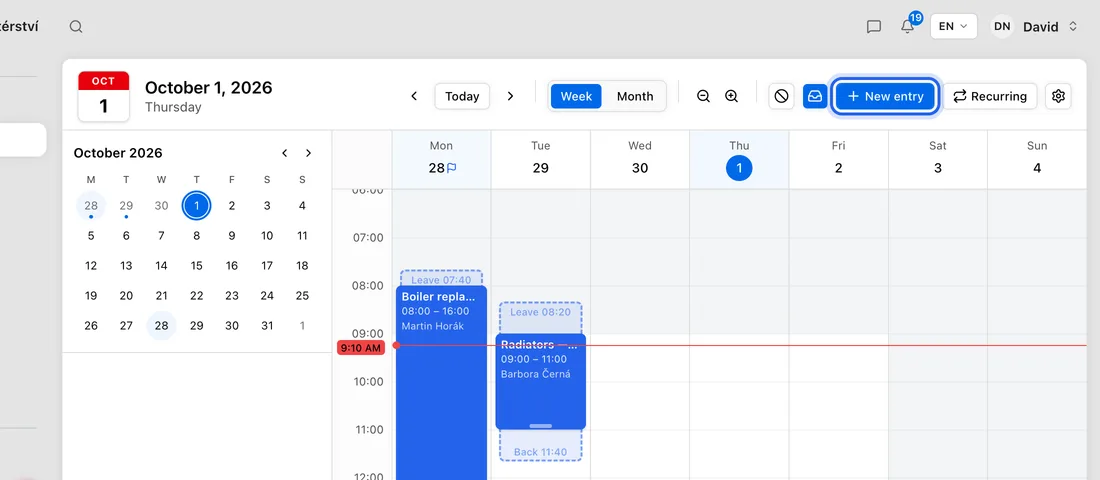Click the Tue 29 column header
This screenshot has width=1100, height=480.
click(x=541, y=159)
